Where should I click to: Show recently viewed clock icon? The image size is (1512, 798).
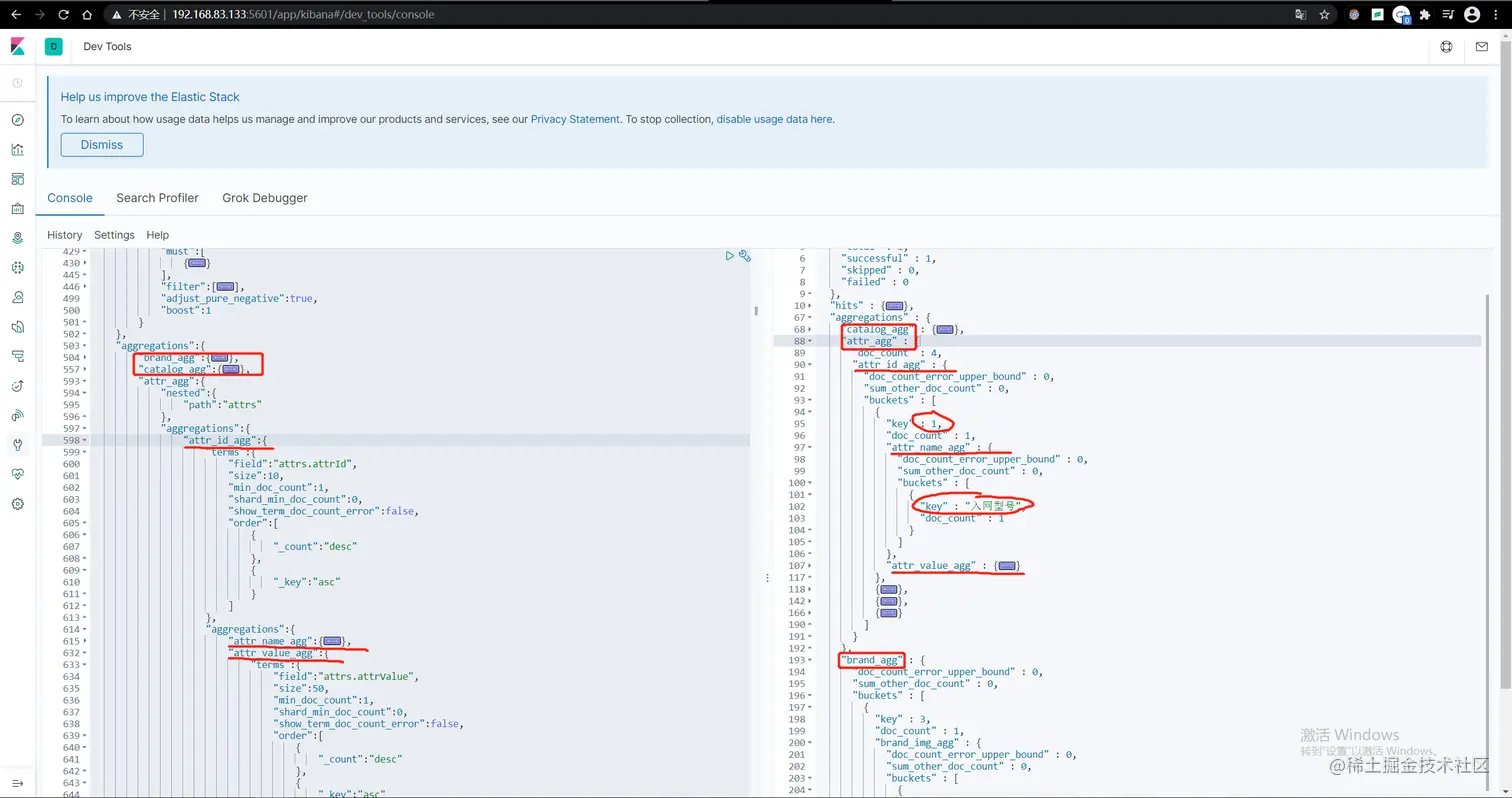tap(17, 83)
